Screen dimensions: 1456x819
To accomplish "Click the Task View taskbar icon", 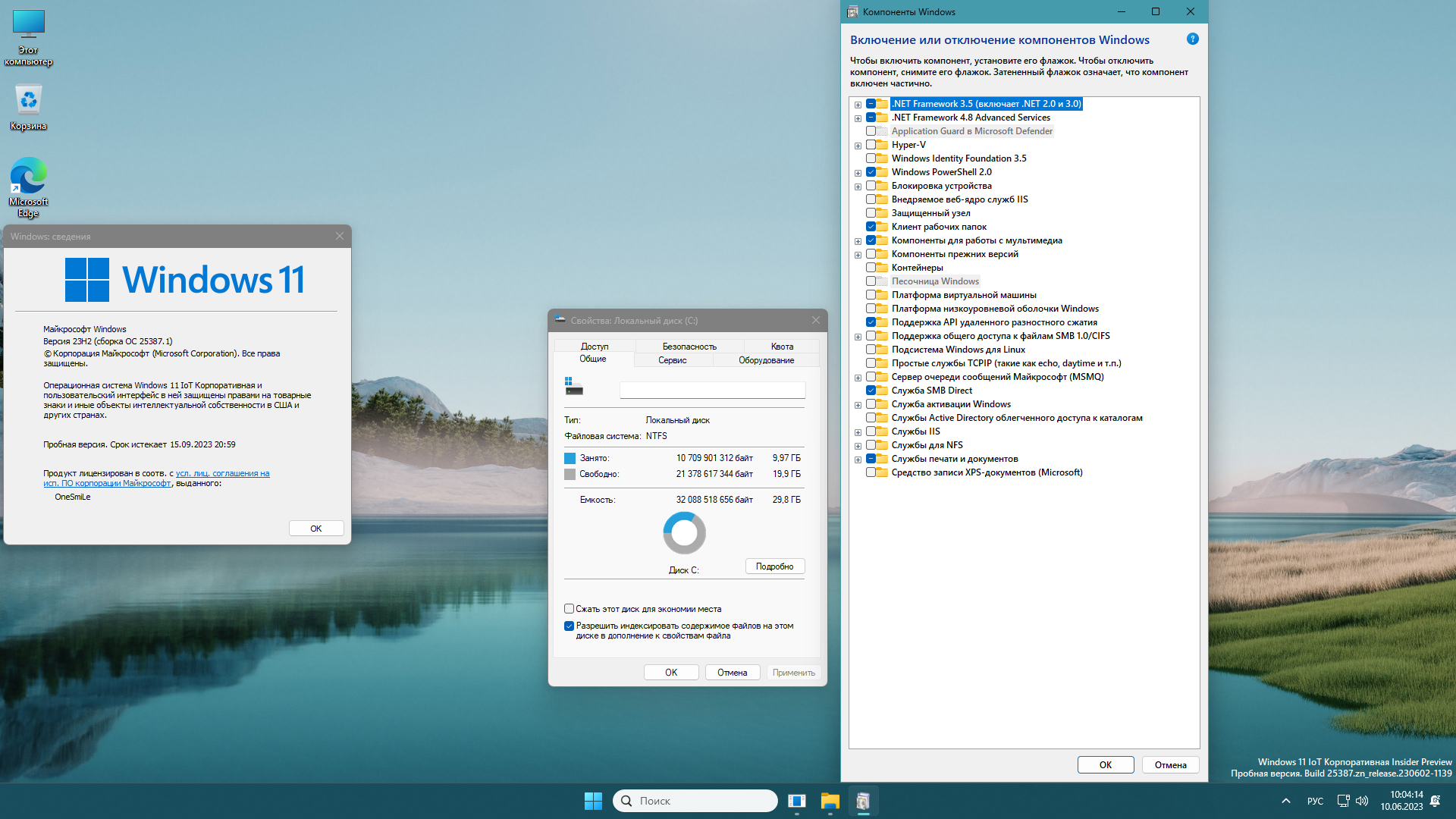I will [x=796, y=801].
